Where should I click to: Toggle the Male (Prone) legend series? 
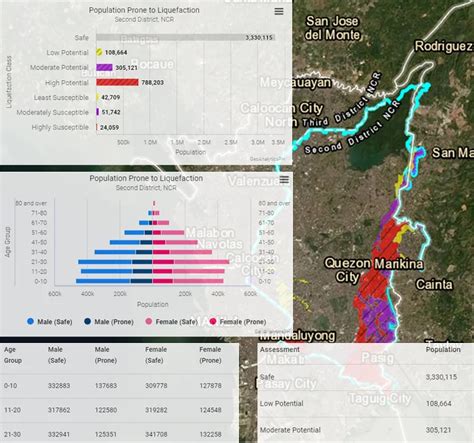click(x=110, y=322)
